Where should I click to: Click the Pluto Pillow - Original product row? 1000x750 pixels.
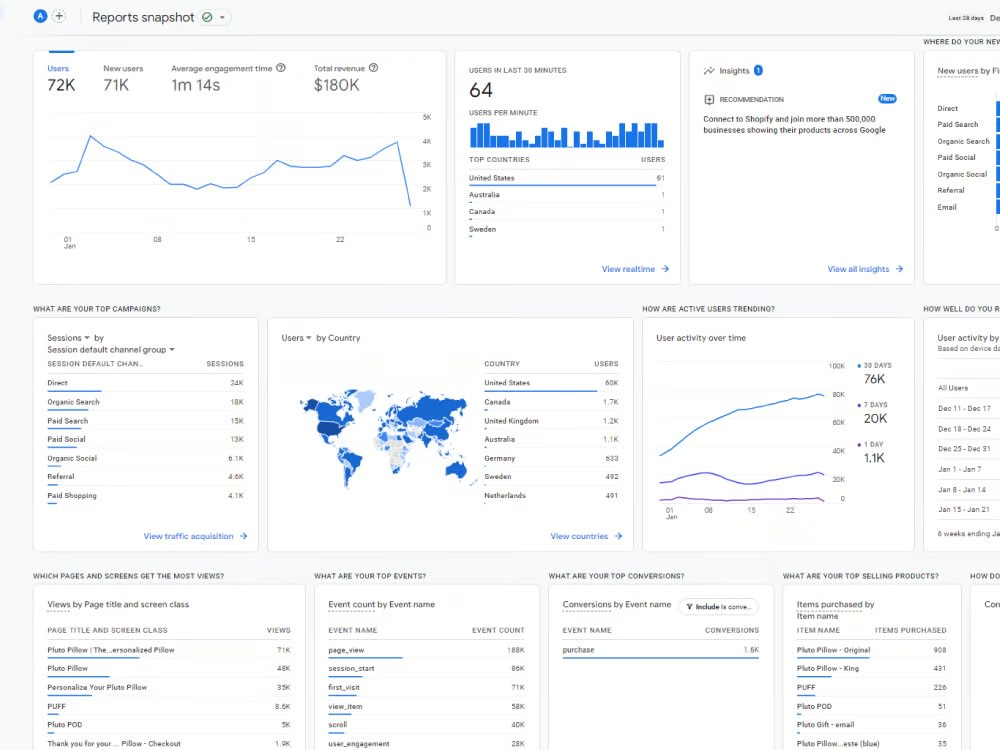click(x=871, y=651)
